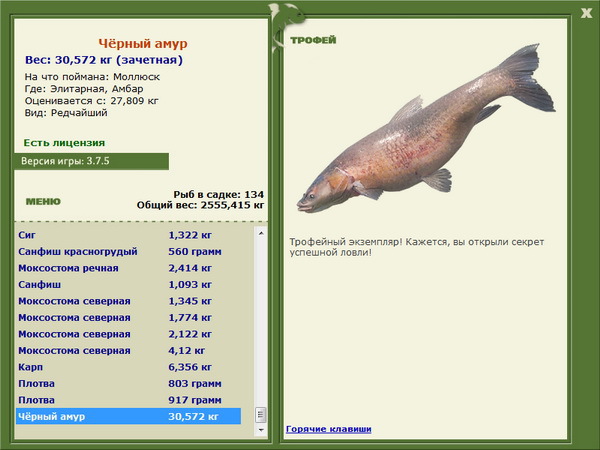The width and height of the screenshot is (600, 450).
Task: Select Моксостома северная 4,12 кг entry
Action: pos(129,350)
